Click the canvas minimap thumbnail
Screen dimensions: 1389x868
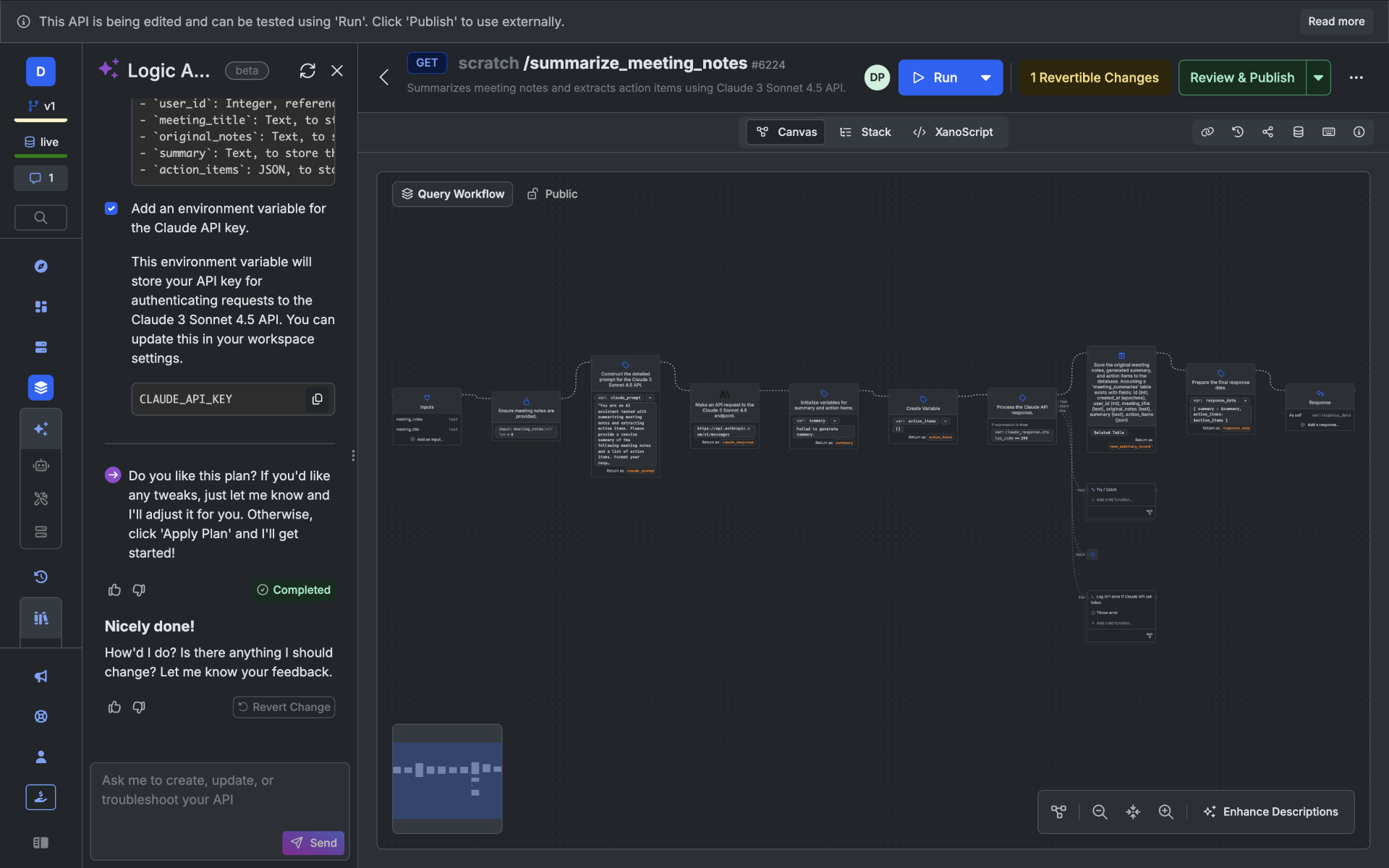447,778
